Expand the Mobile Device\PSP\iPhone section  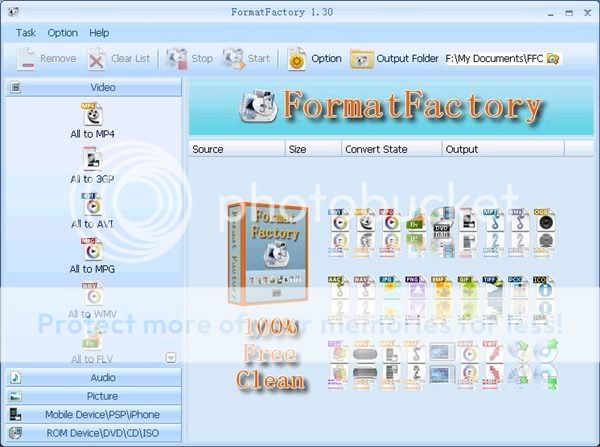click(94, 414)
